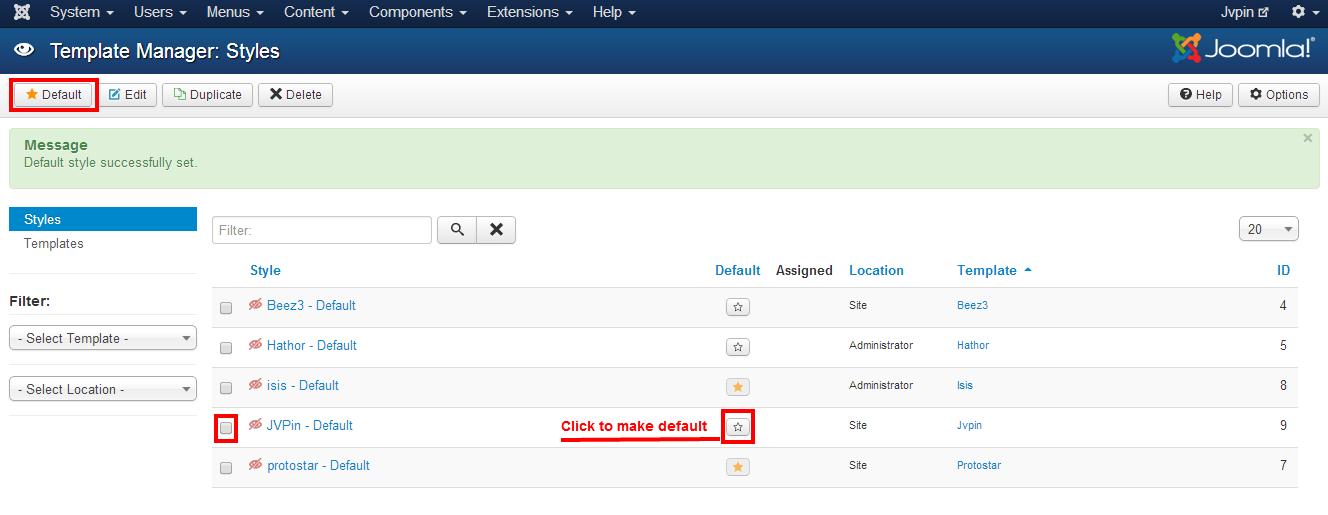The image size is (1328, 515).
Task: Click the Joomla logo icon in top menu
Action: 22,12
